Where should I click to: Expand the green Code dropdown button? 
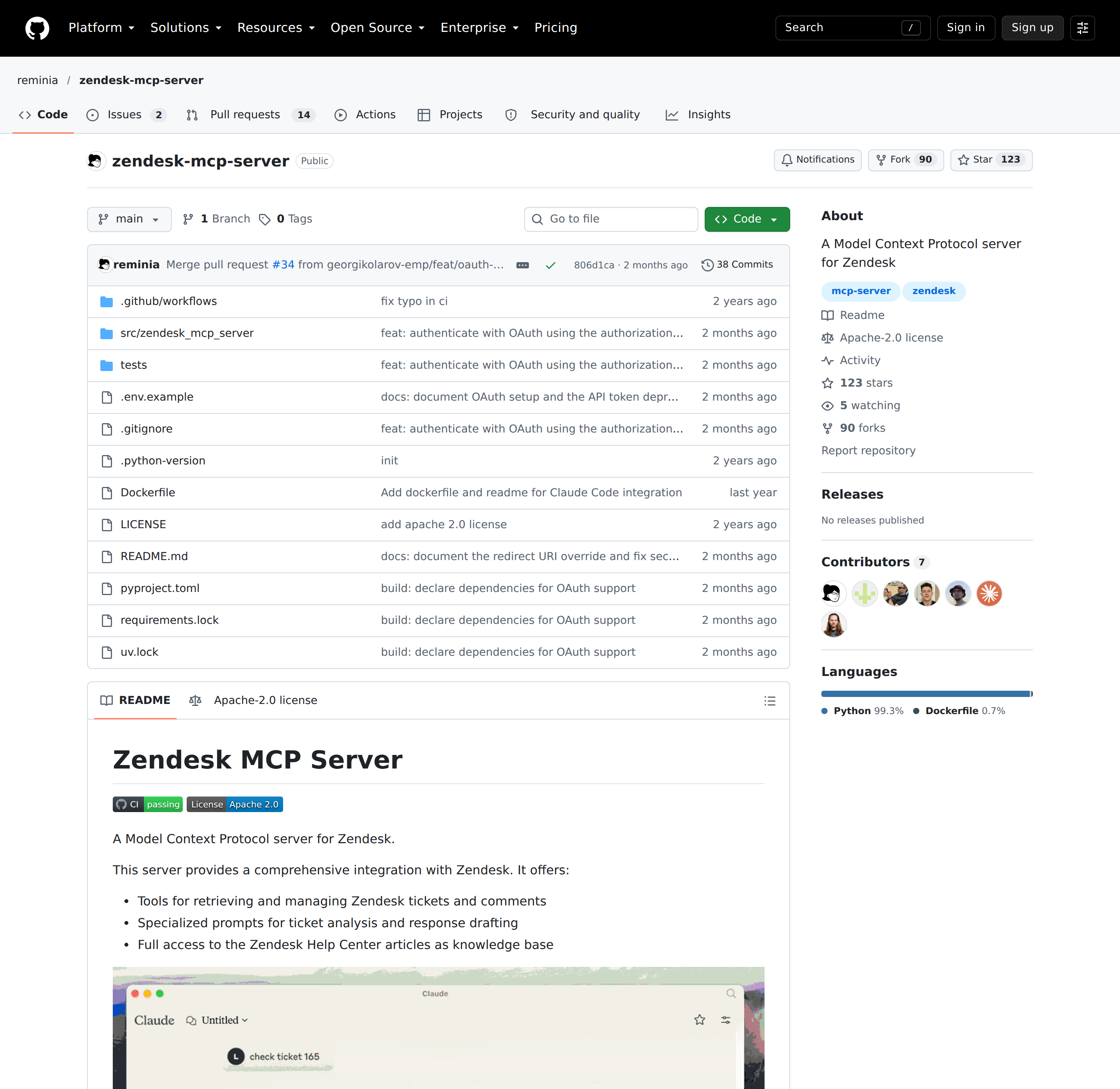point(747,220)
